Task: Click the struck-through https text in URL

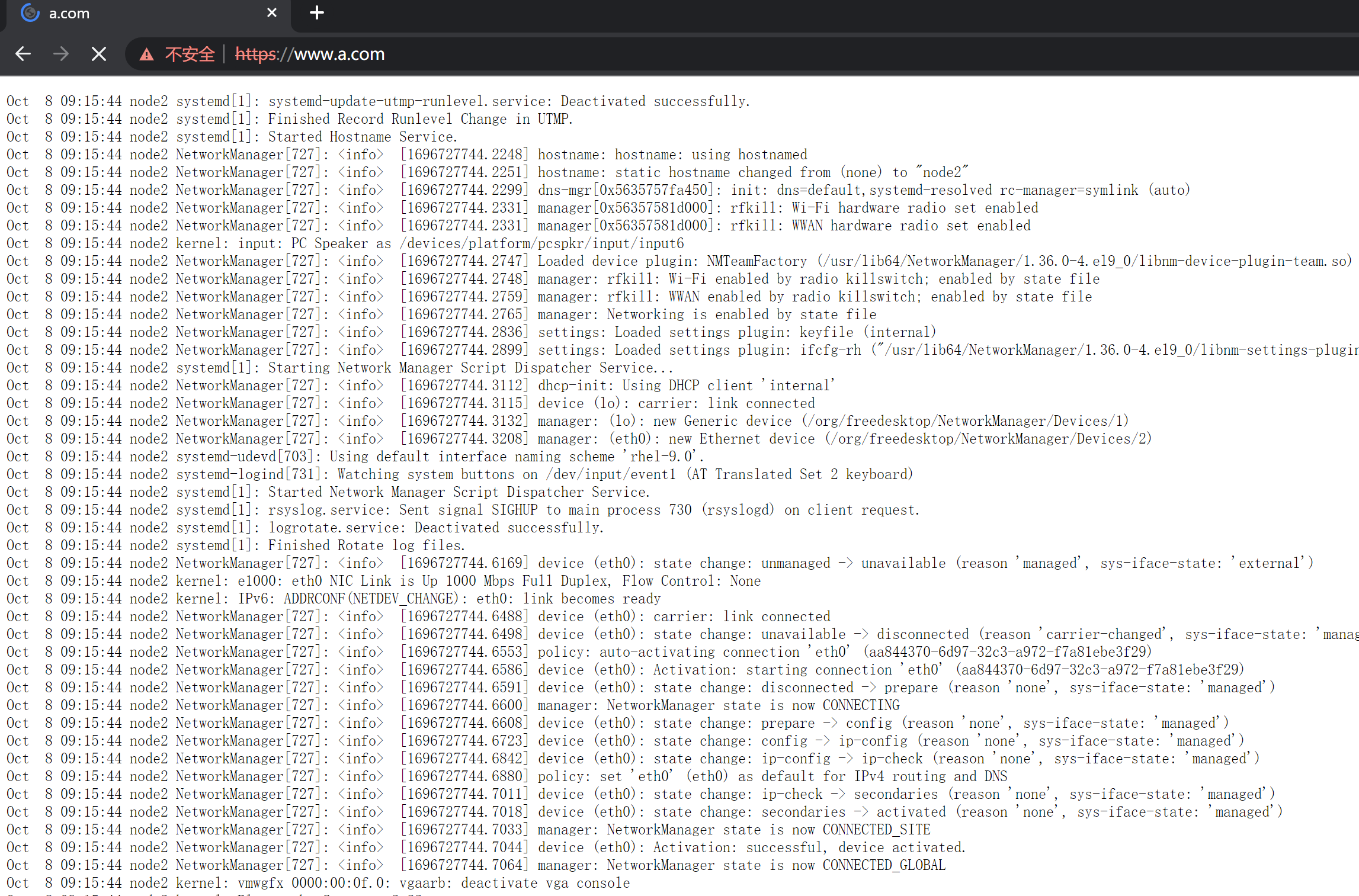Action: click(256, 54)
